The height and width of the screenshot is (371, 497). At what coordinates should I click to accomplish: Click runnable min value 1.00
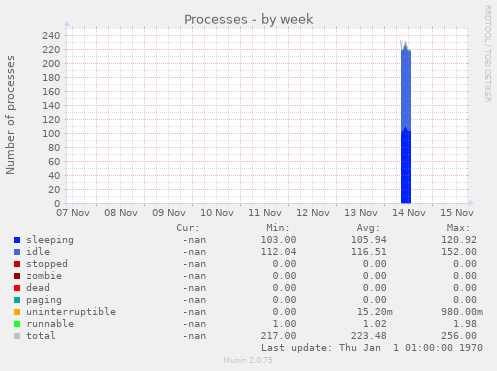tap(284, 324)
